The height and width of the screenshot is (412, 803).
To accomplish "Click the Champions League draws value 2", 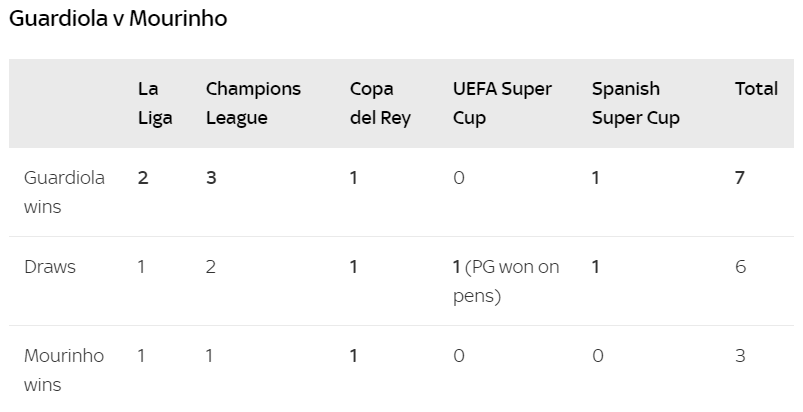I will pyautogui.click(x=210, y=267).
